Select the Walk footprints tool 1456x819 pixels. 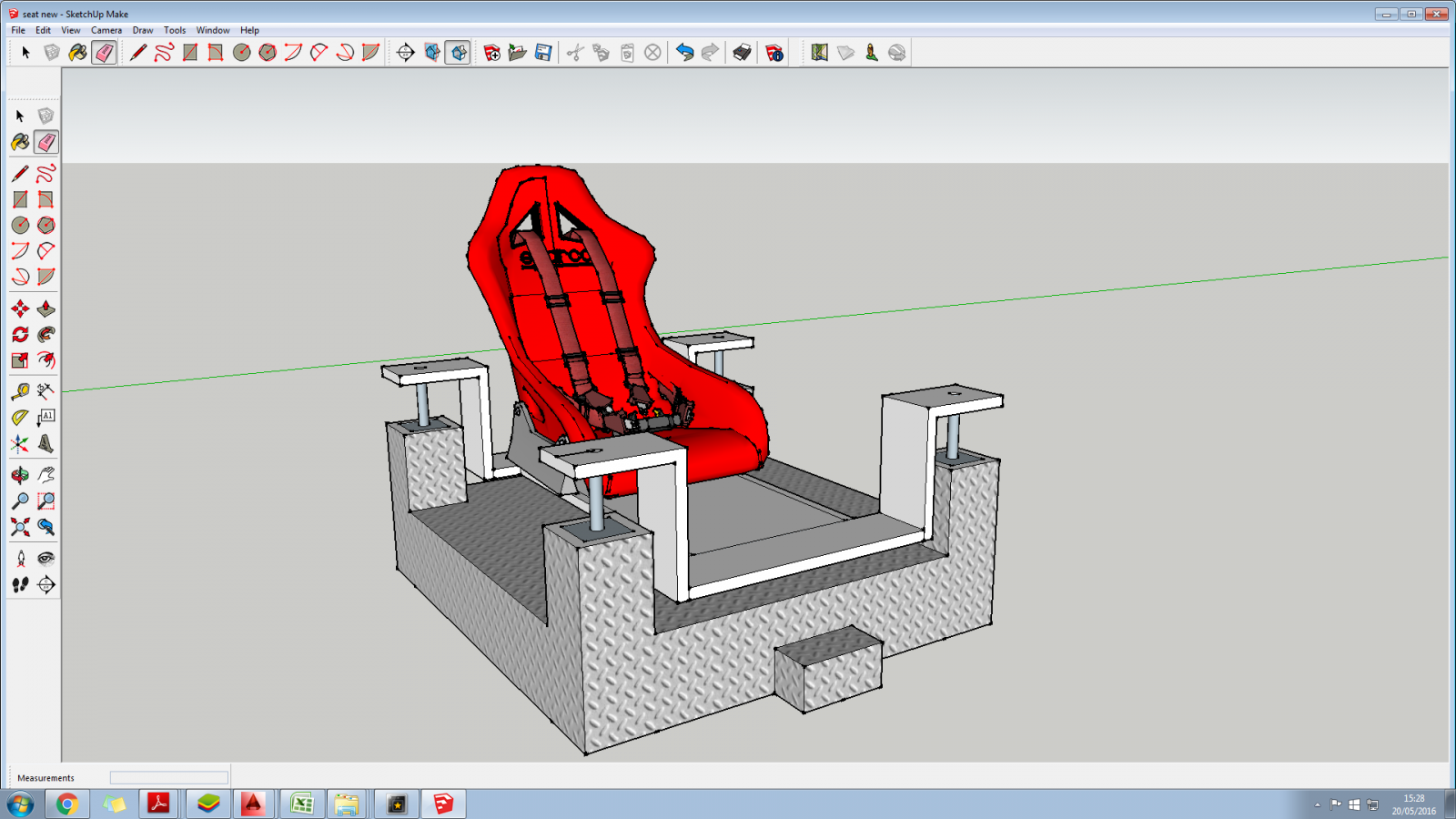pyautogui.click(x=20, y=585)
